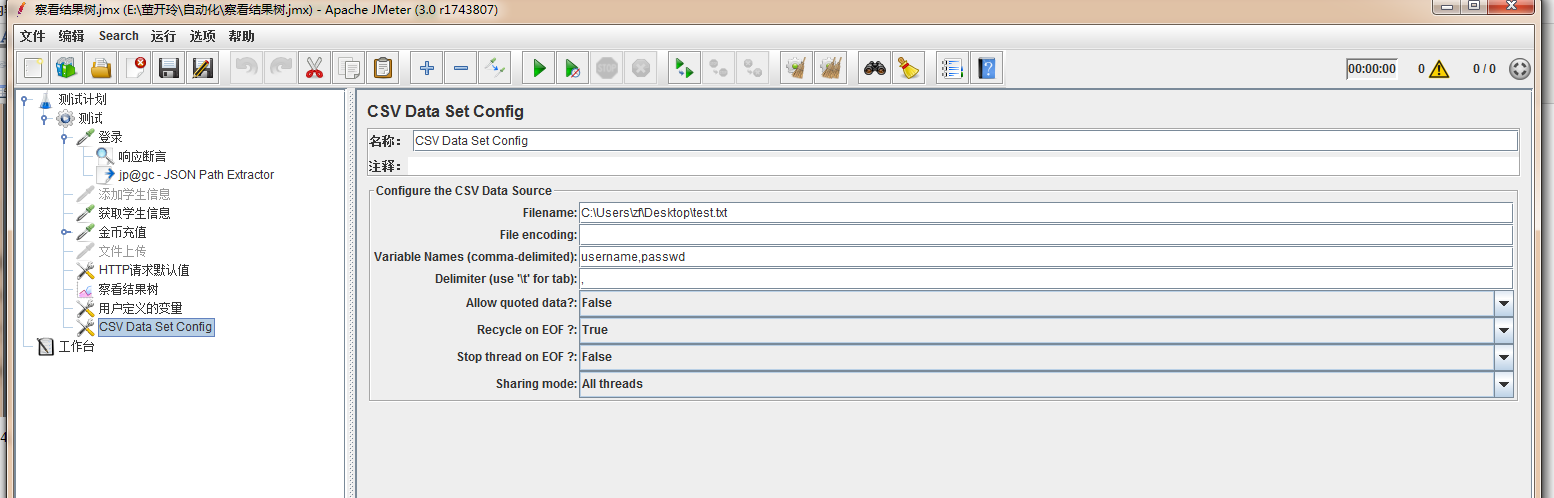Save the test plan with floppy icon
Image resolution: width=1554 pixels, height=498 pixels.
169,68
